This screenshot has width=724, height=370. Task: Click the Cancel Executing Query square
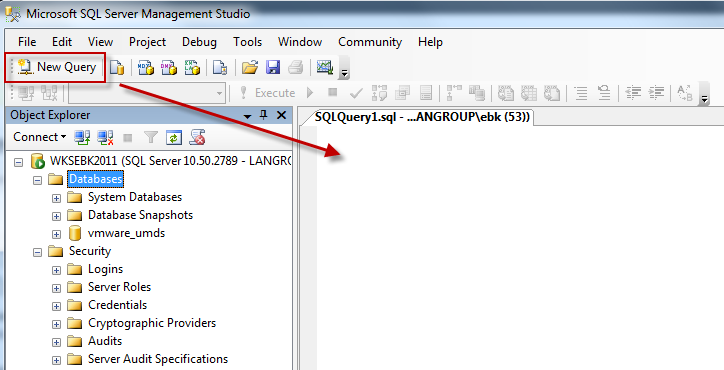click(x=332, y=92)
